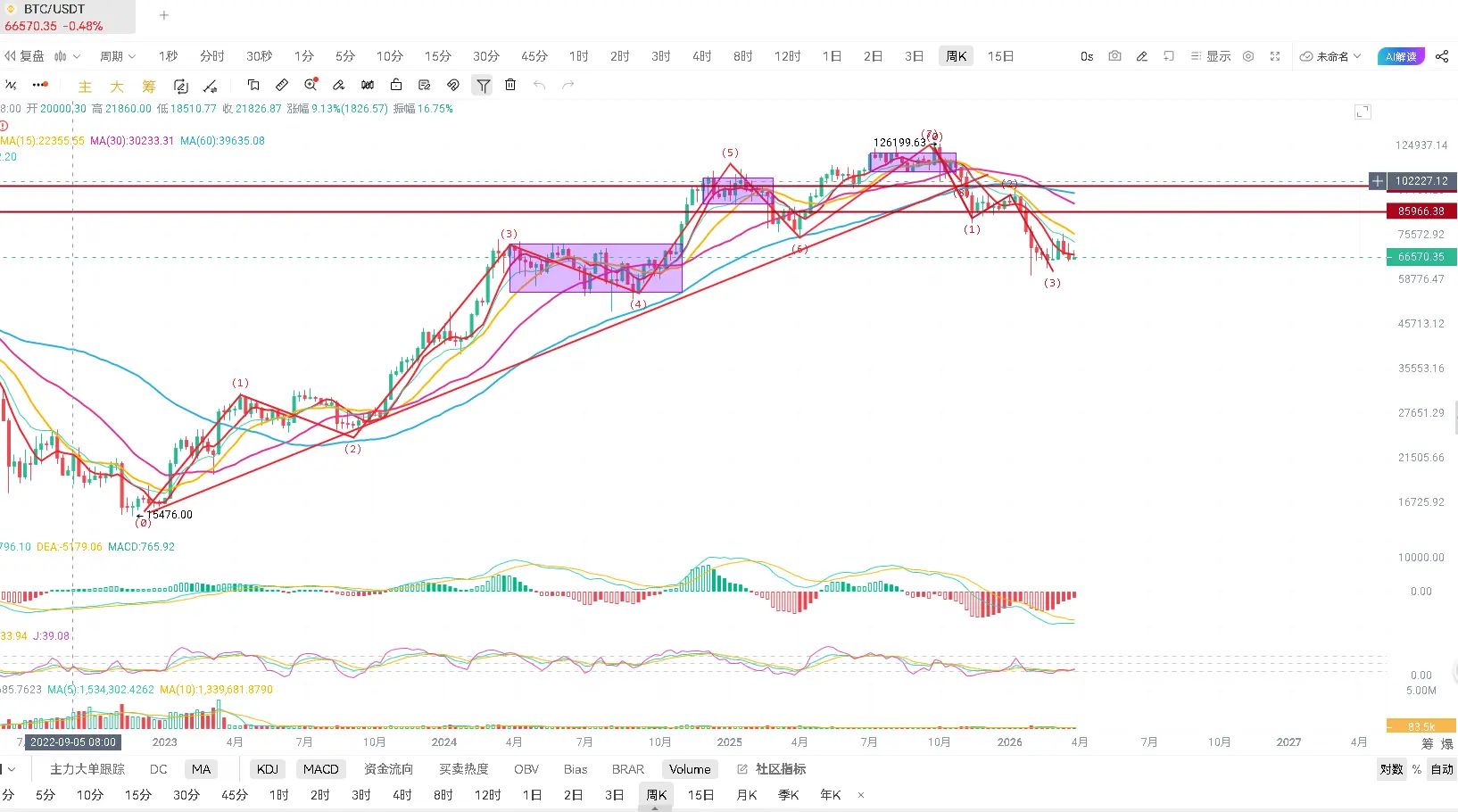1458x812 pixels.
Task: Select the trend line drawing tool
Action: (x=11, y=85)
